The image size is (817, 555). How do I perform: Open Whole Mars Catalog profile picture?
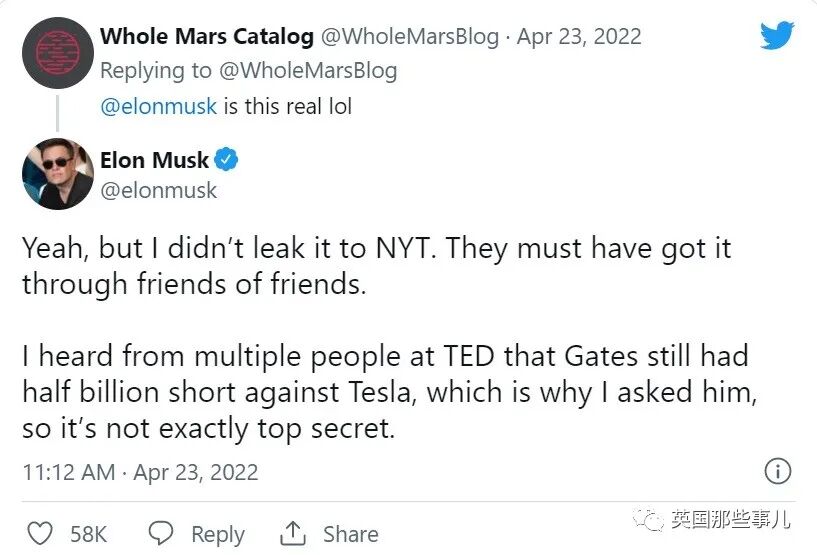point(58,53)
